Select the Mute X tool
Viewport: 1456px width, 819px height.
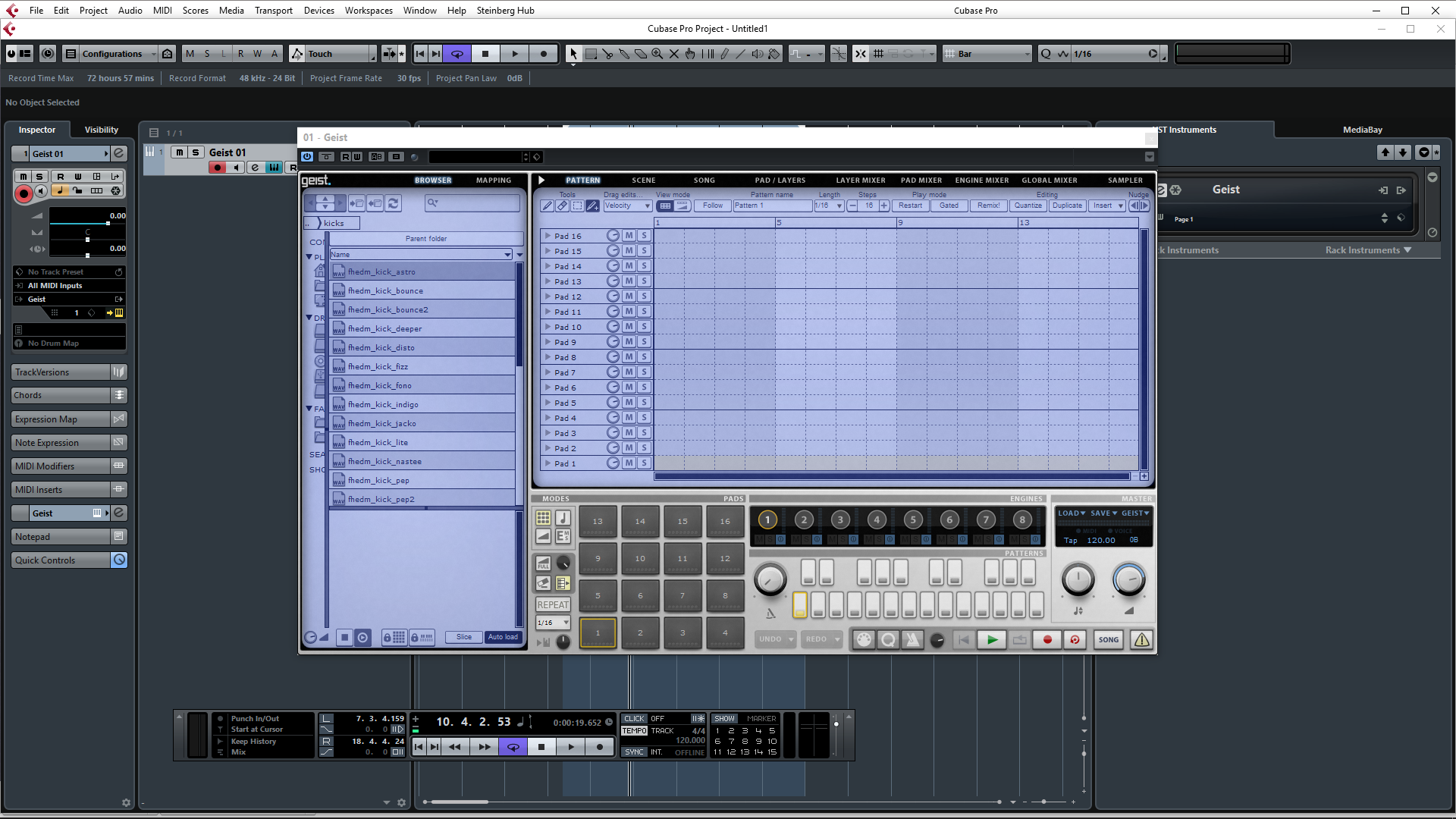click(x=674, y=54)
